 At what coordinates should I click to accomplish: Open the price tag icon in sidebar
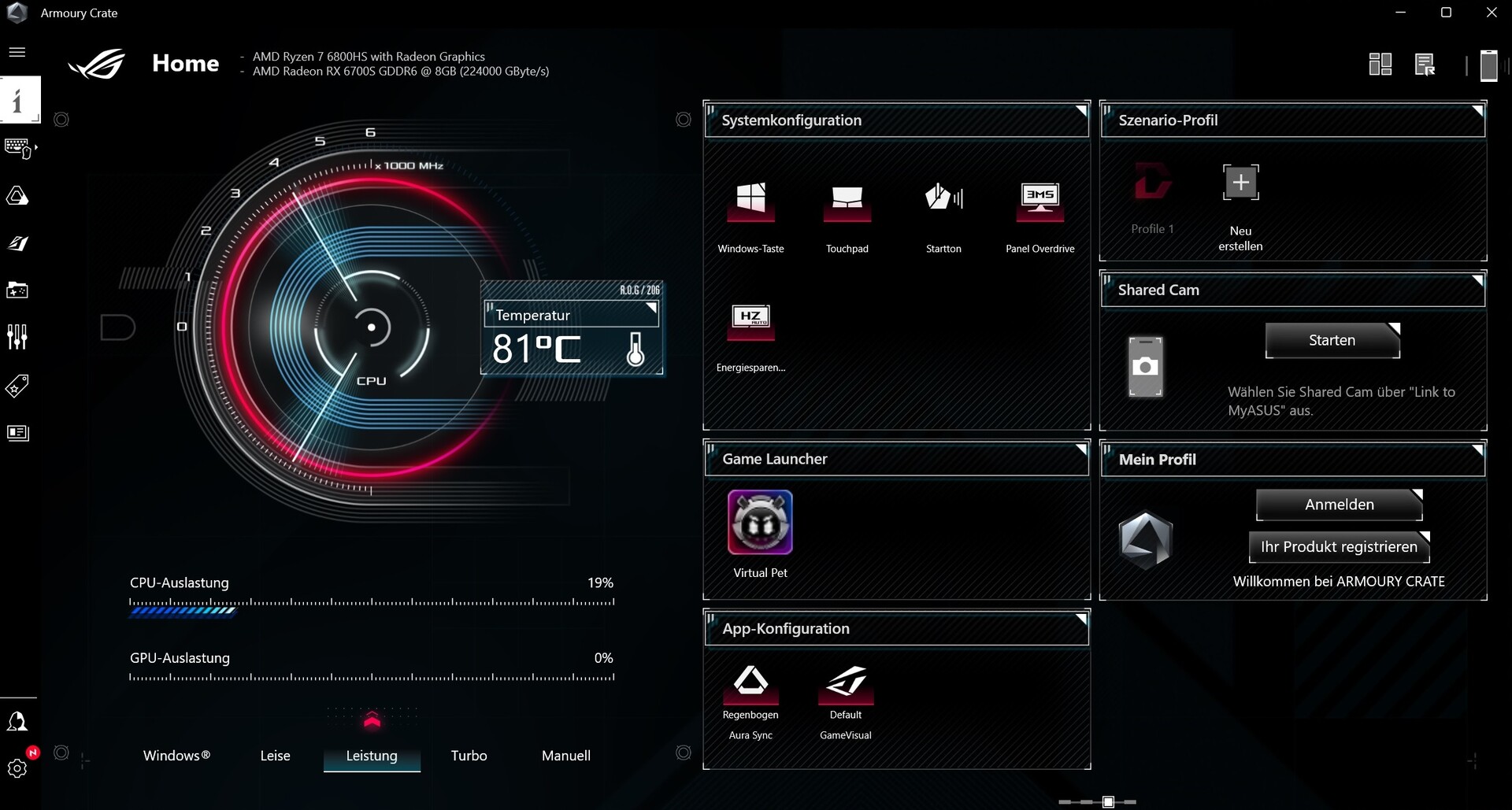(17, 386)
